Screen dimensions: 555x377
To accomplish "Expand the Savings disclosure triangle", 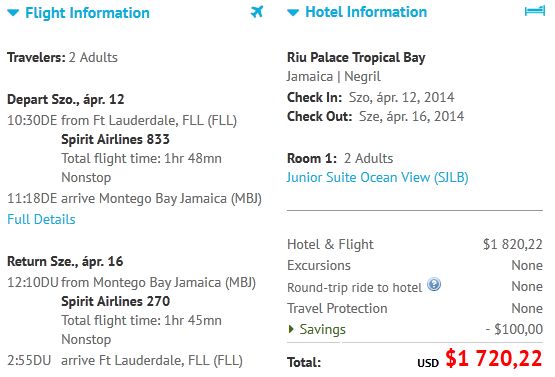I will click(291, 329).
